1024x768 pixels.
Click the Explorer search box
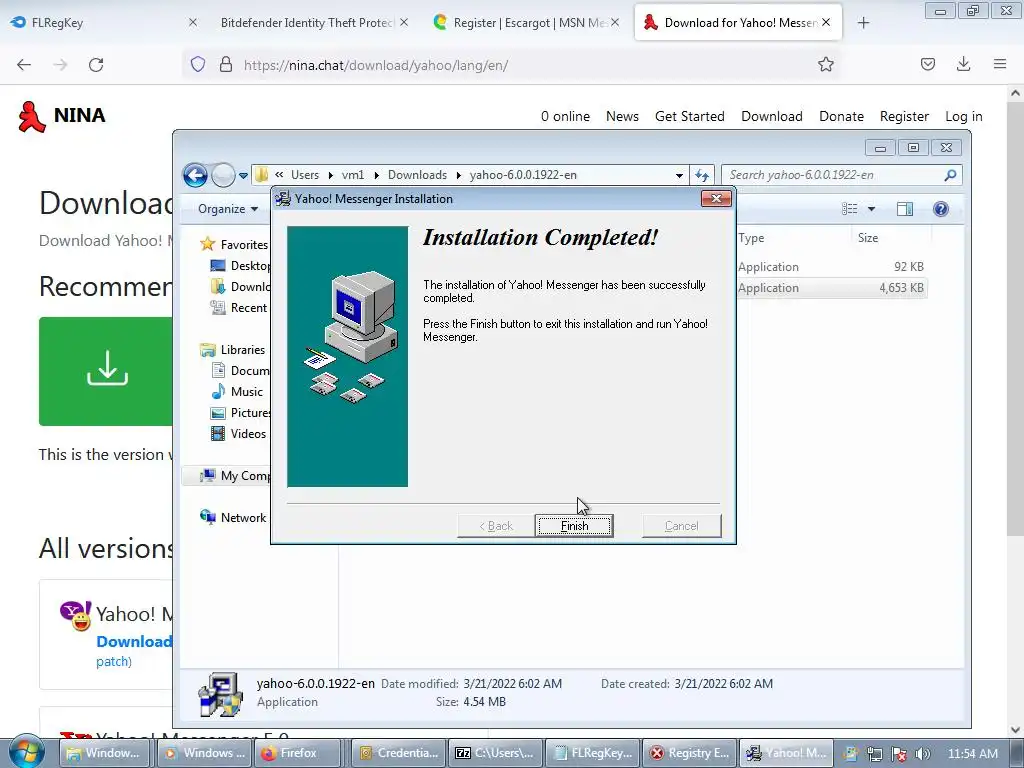click(x=835, y=175)
